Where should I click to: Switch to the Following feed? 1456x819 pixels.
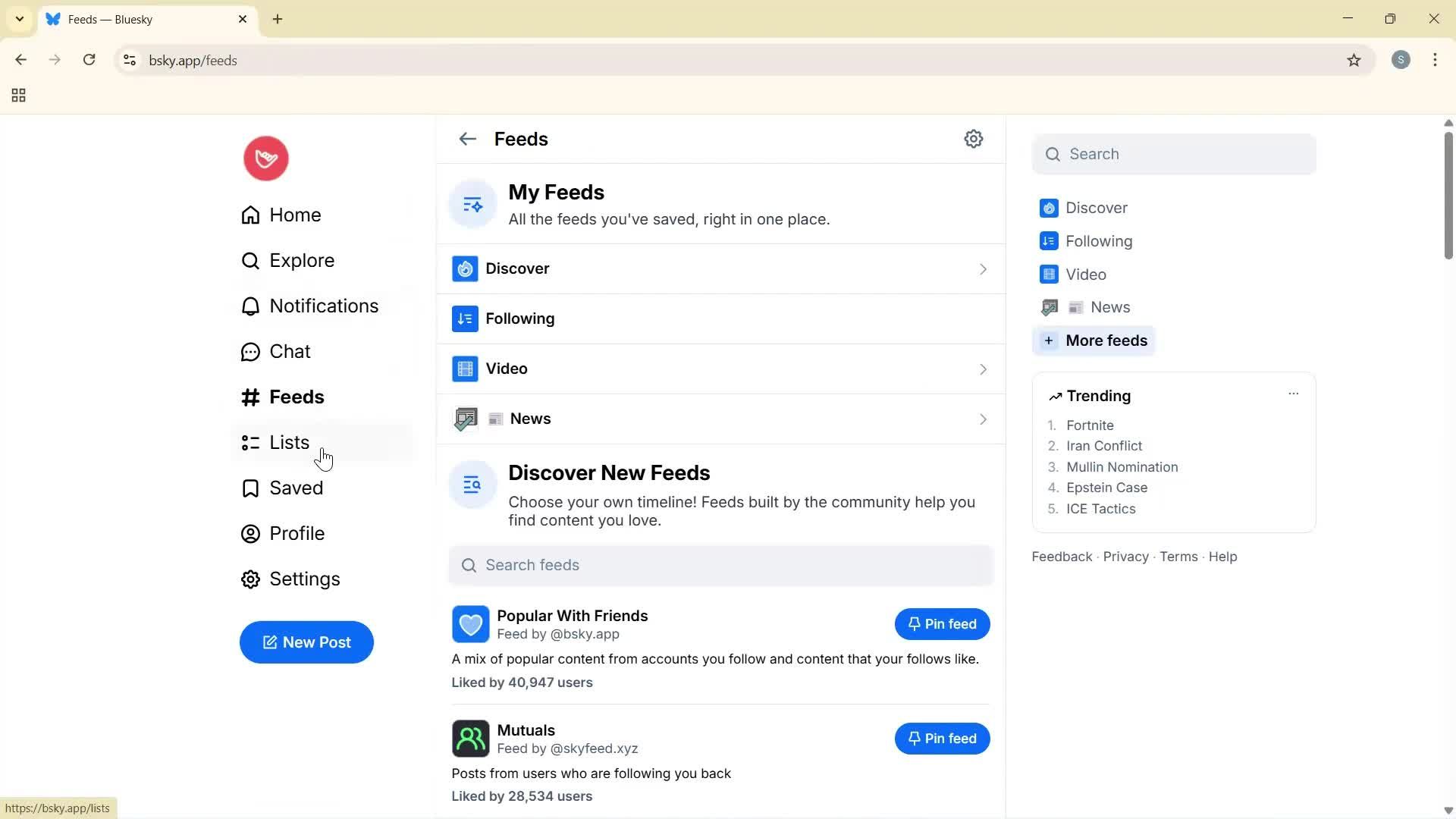click(x=519, y=318)
